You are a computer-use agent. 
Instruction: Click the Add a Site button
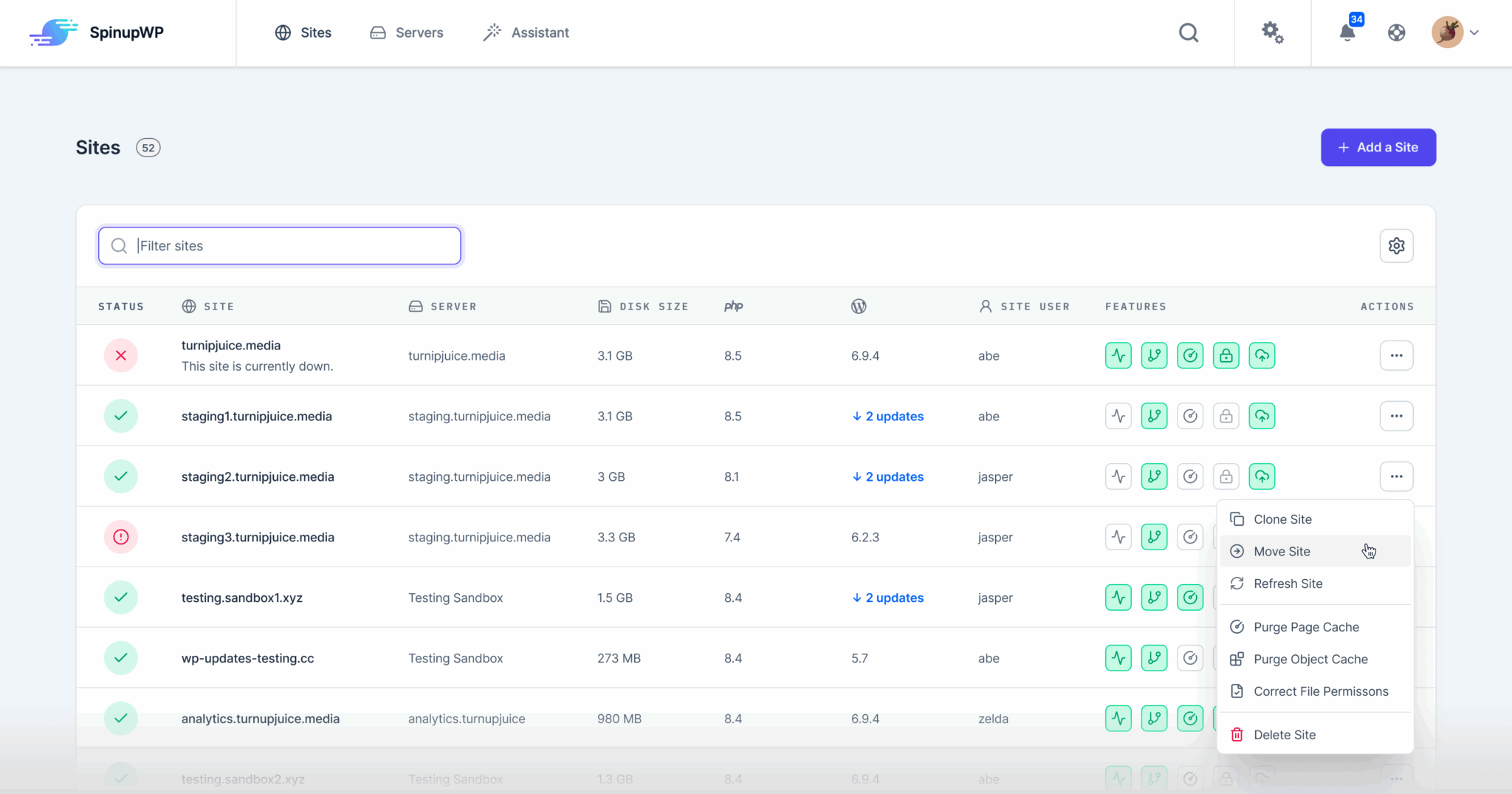(x=1378, y=148)
